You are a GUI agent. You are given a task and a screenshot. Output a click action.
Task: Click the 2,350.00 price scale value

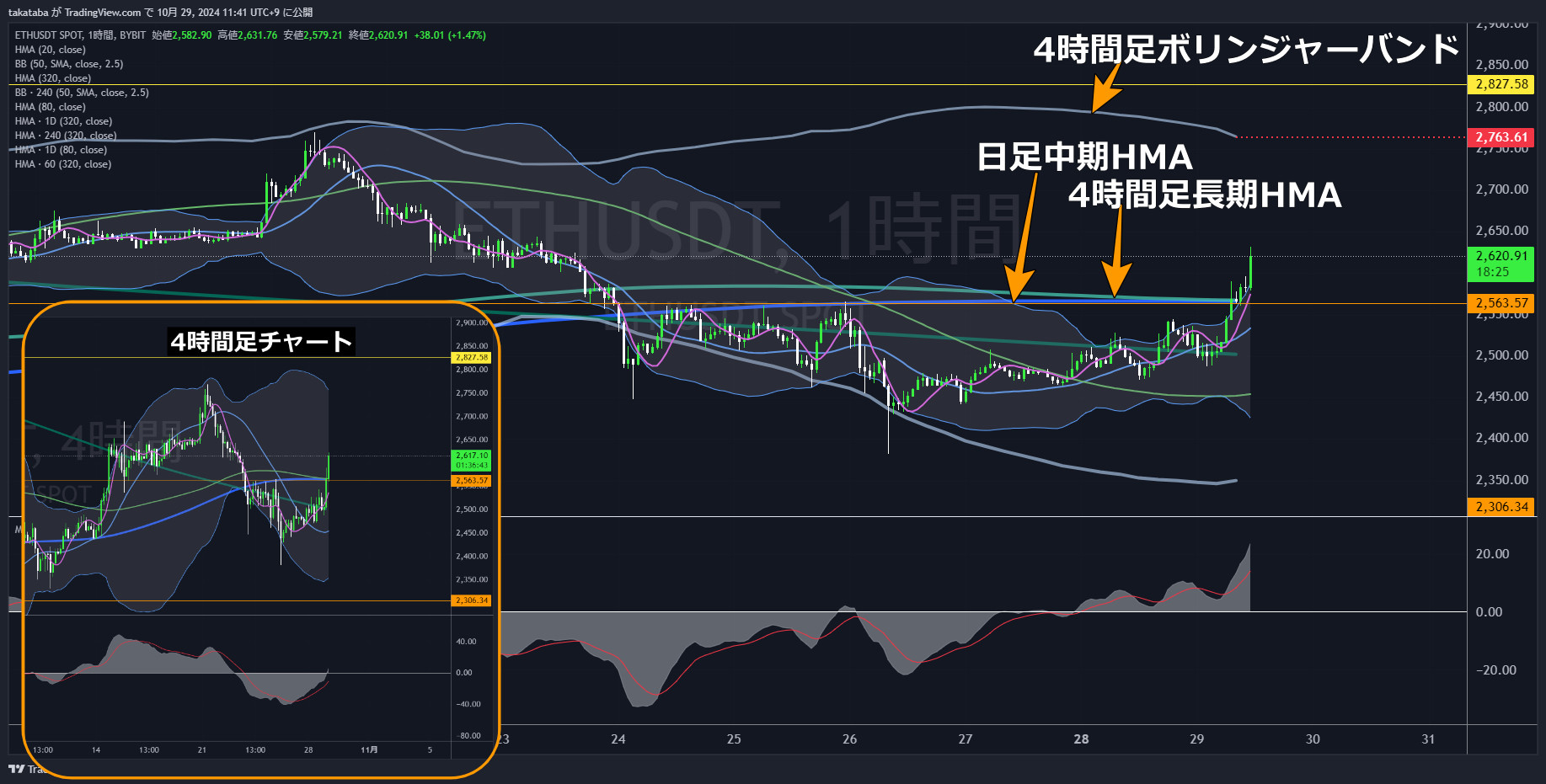[1501, 480]
